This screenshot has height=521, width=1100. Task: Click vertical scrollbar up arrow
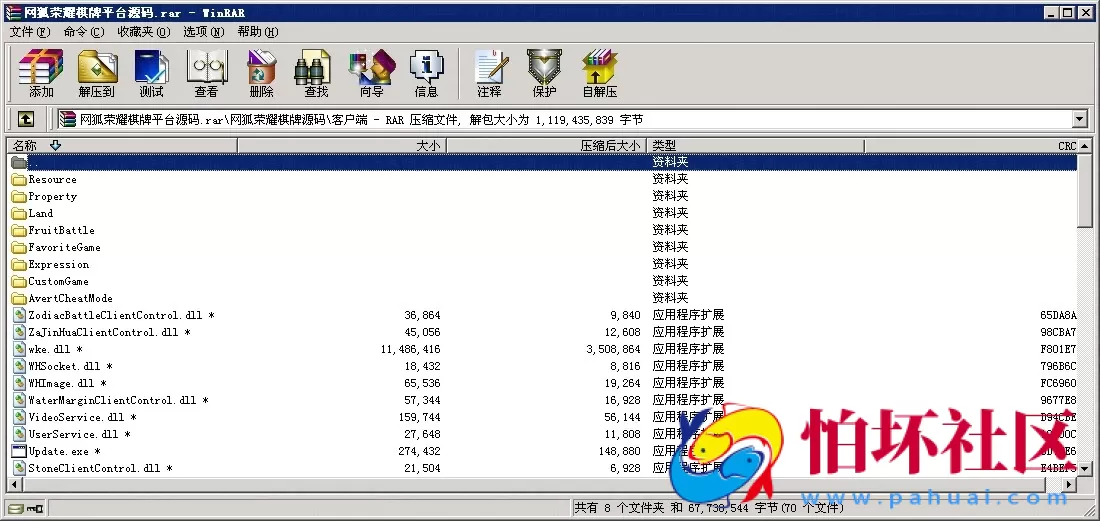click(x=1085, y=146)
